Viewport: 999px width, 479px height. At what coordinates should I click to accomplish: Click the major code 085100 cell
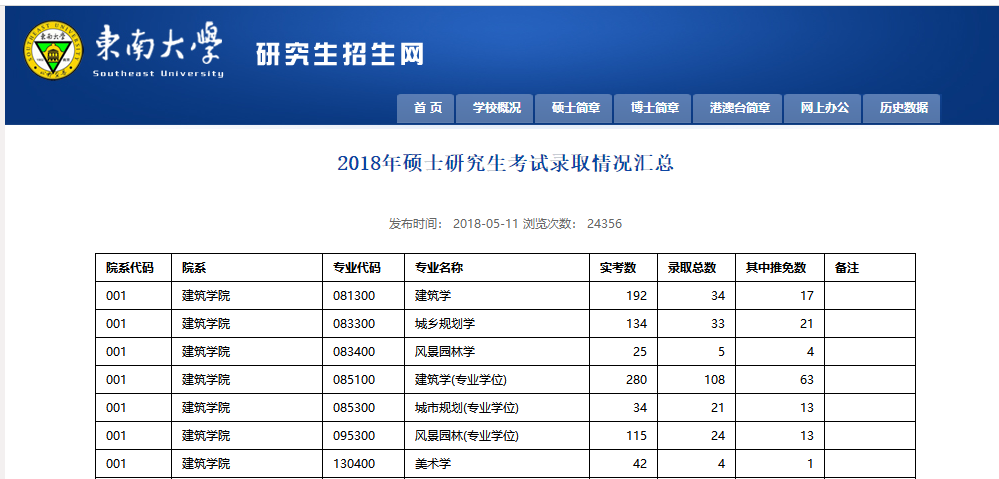point(354,380)
